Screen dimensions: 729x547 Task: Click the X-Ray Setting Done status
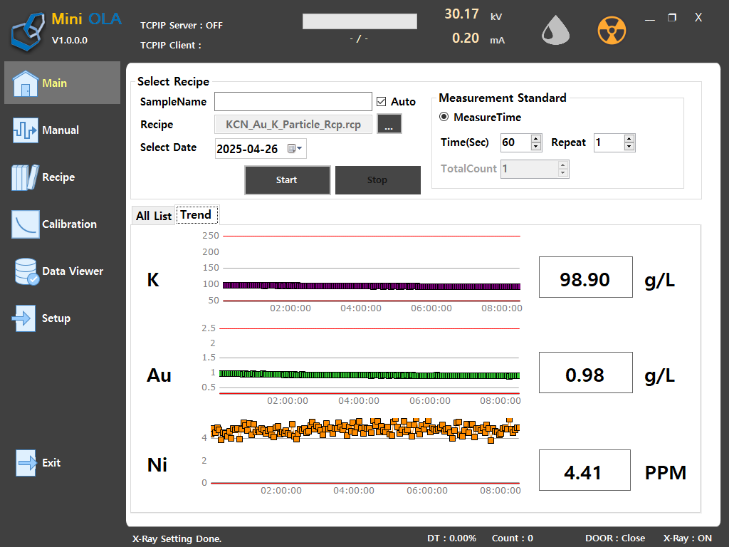click(x=177, y=539)
